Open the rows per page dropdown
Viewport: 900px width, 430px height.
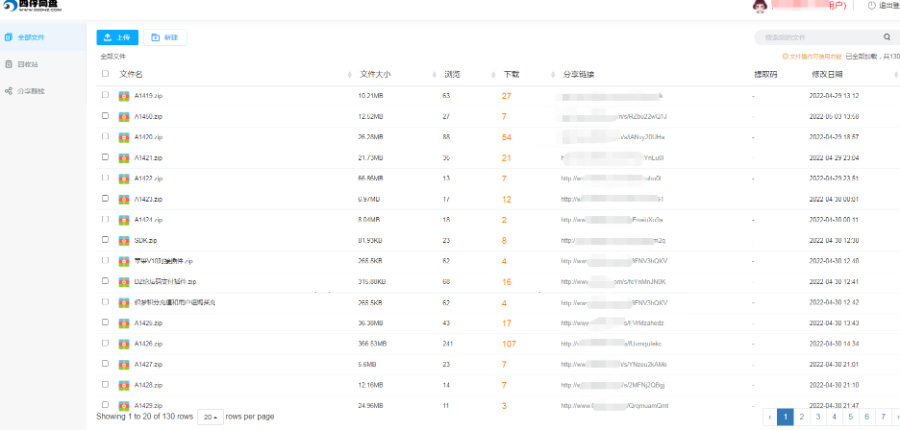(x=210, y=416)
